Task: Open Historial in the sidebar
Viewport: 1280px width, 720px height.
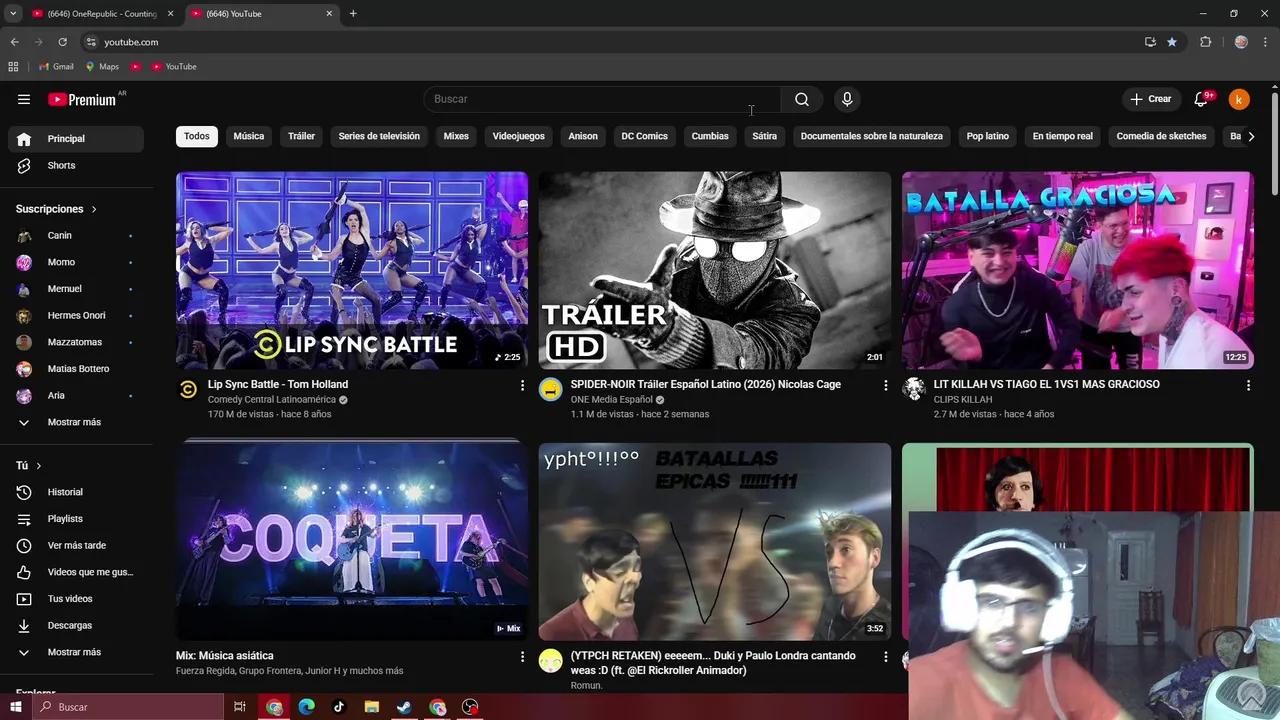Action: [x=76, y=492]
